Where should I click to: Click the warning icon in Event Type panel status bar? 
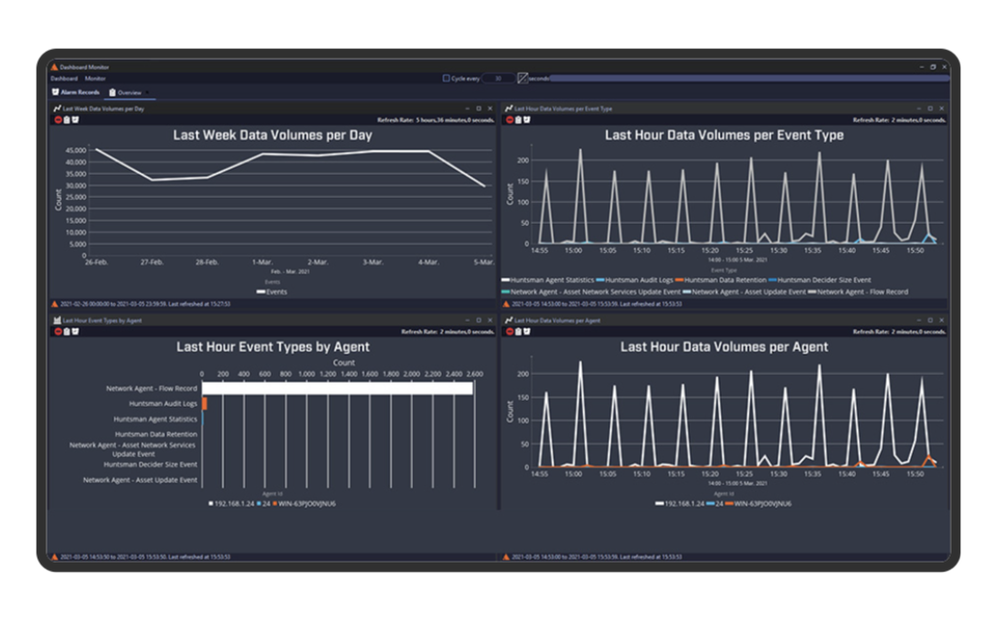pos(506,304)
